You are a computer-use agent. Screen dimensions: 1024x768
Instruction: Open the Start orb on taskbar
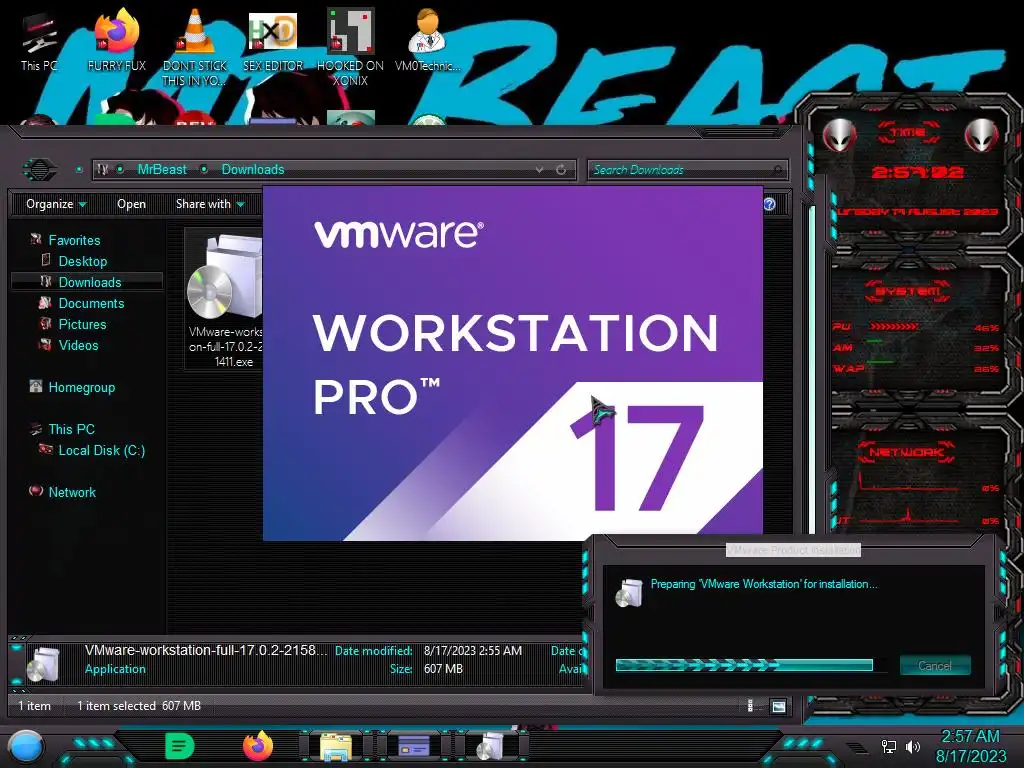[26, 747]
